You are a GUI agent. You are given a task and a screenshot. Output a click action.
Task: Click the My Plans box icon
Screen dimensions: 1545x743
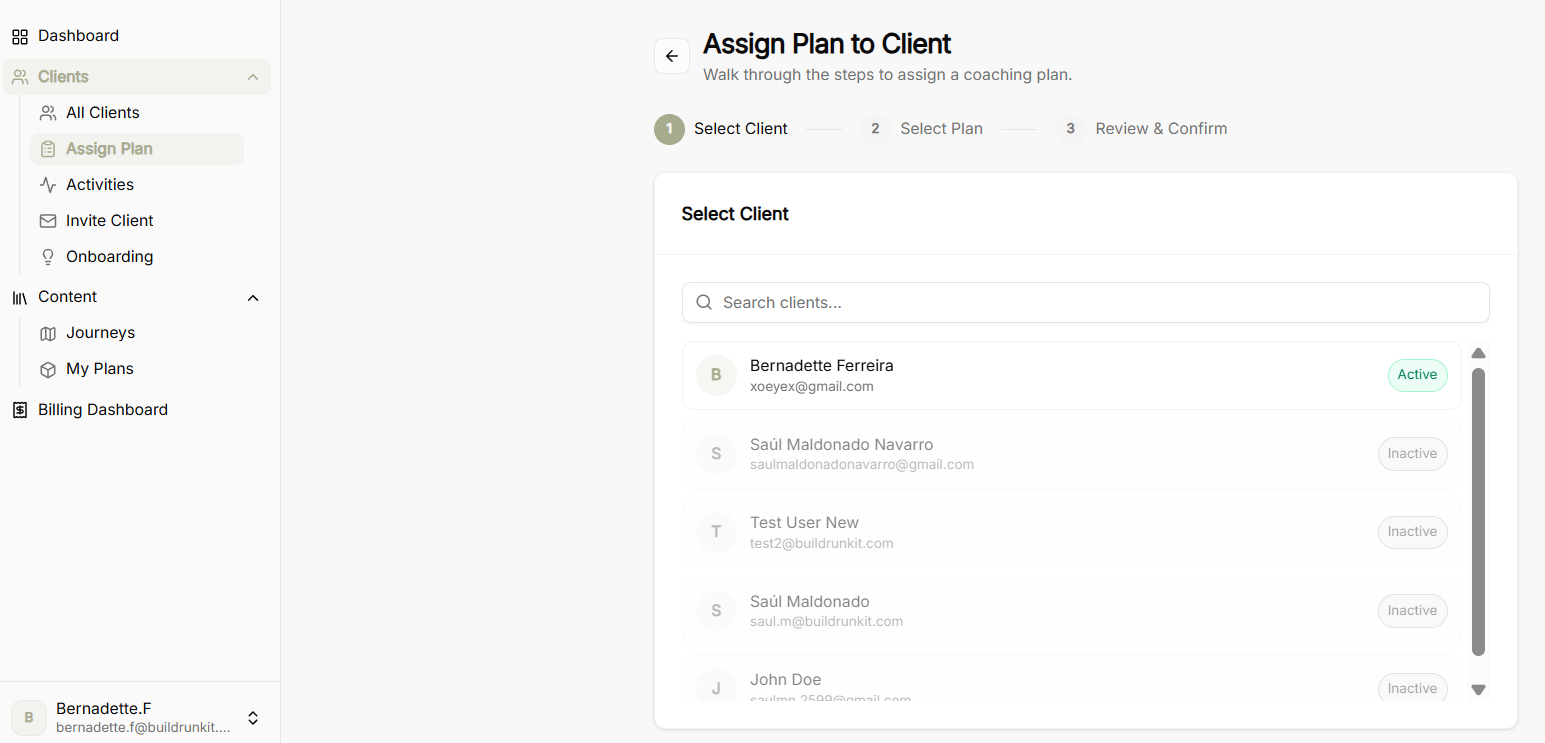click(x=48, y=369)
